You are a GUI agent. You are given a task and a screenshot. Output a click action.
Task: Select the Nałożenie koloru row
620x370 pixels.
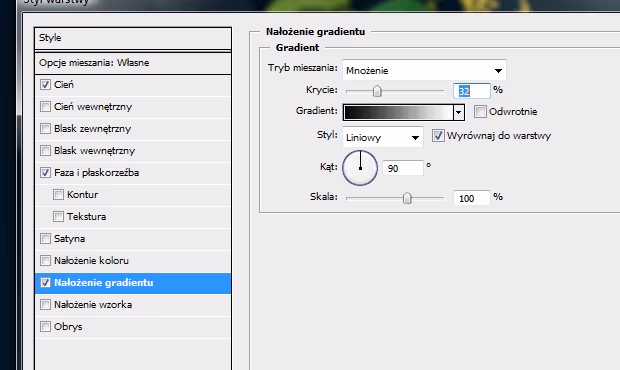pyautogui.click(x=133, y=261)
